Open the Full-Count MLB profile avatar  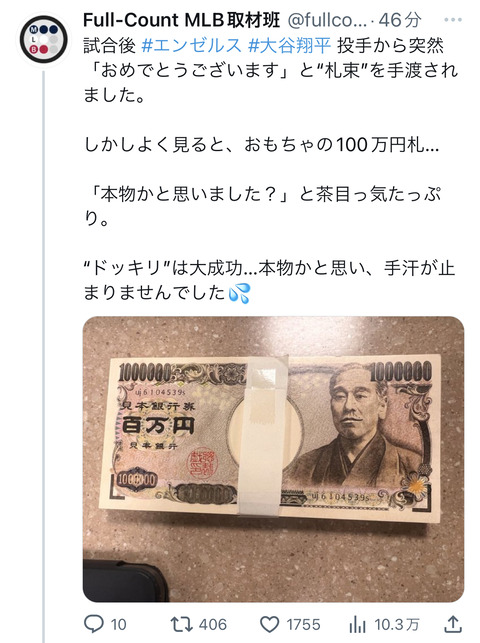[43, 39]
